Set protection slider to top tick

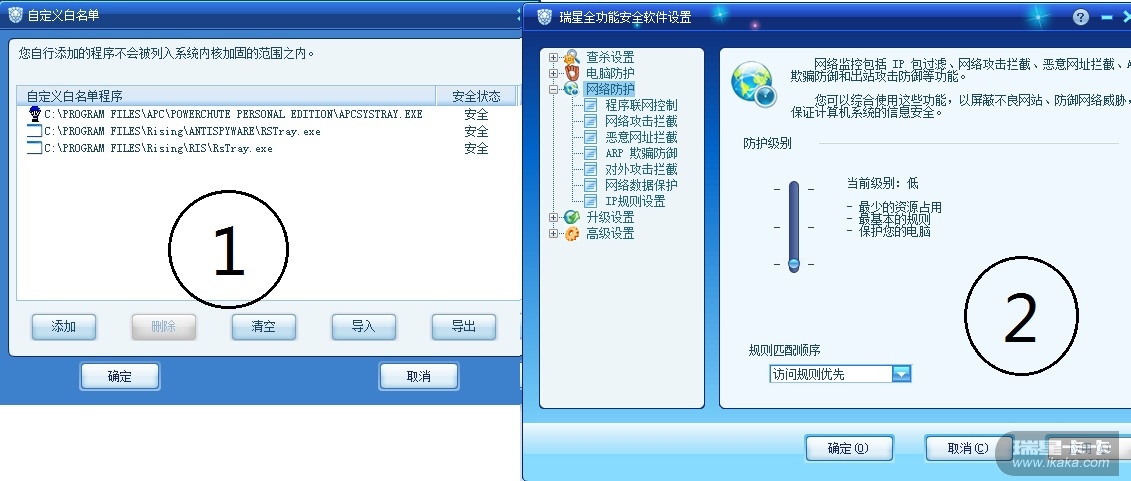793,189
